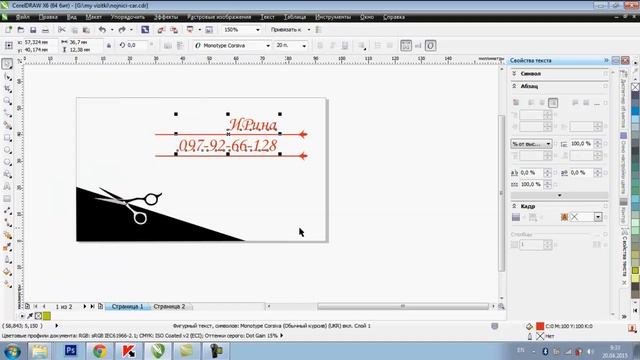
Task: Click the Paste icon
Action: coord(86,30)
